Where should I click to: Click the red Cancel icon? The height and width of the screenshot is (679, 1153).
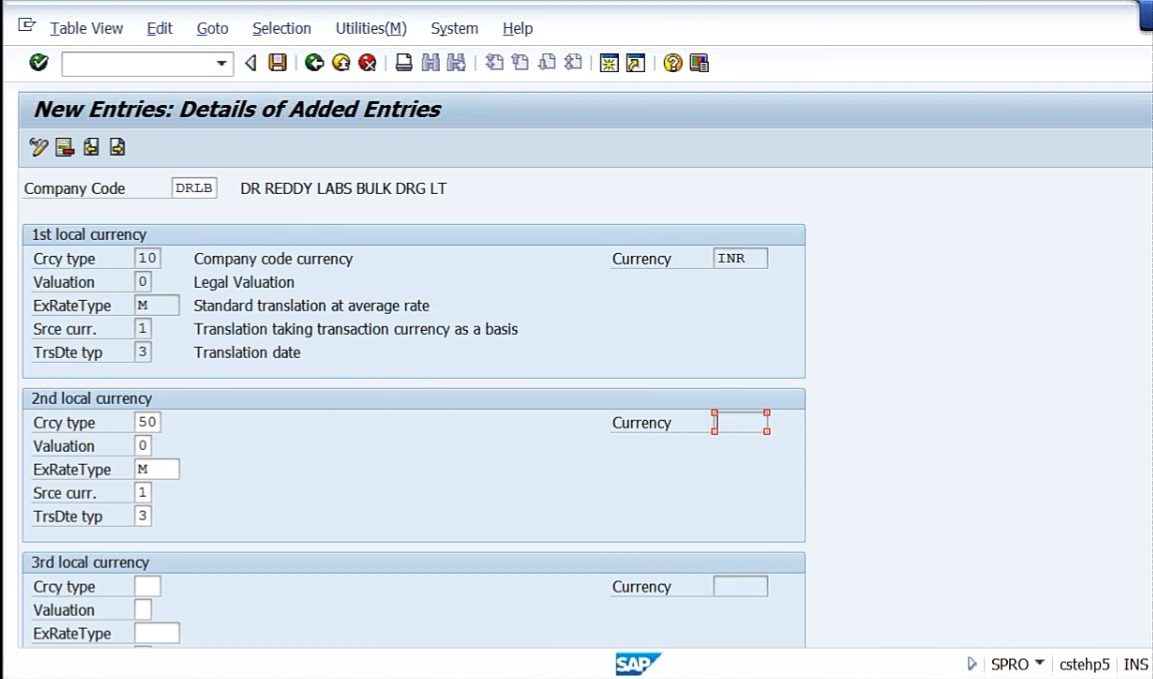[x=368, y=63]
